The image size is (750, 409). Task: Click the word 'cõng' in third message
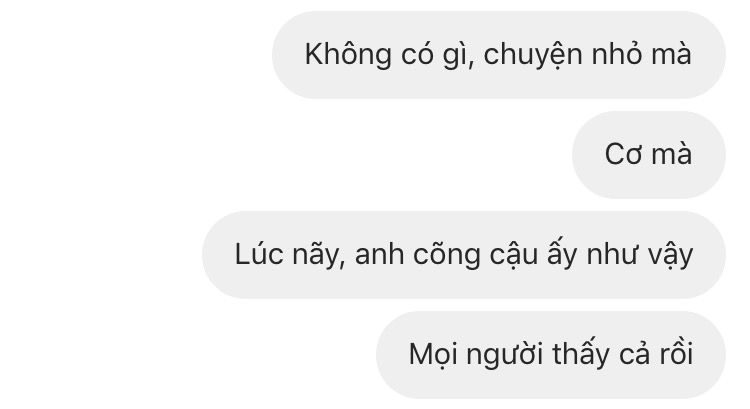point(447,255)
